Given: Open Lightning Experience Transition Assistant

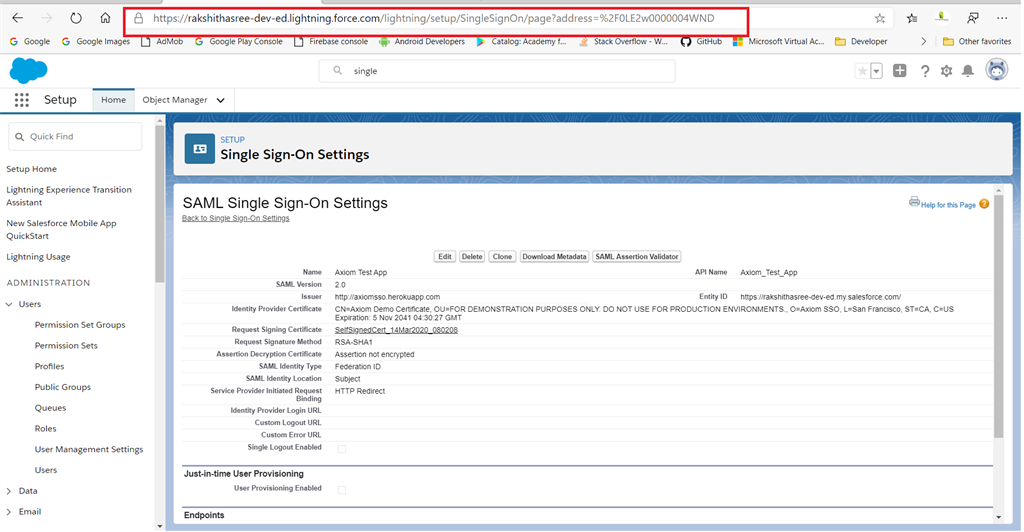Looking at the screenshot, I should point(69,196).
